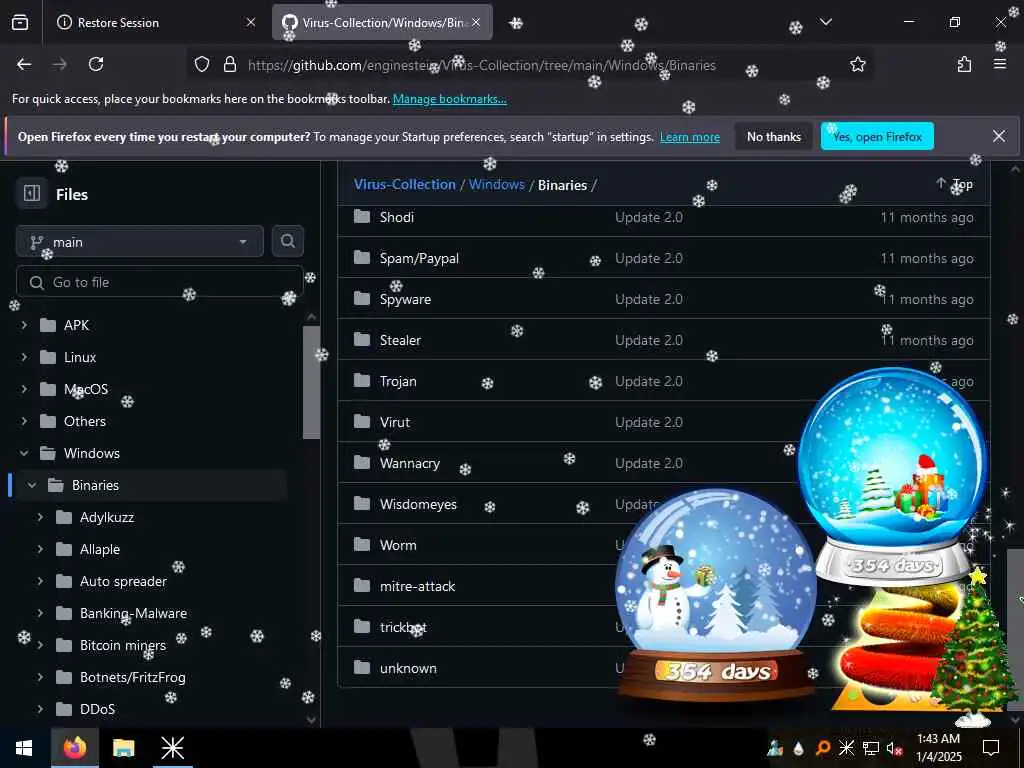The height and width of the screenshot is (768, 1024).
Task: Select the Virus-Collection GitHub tab
Action: 382,22
